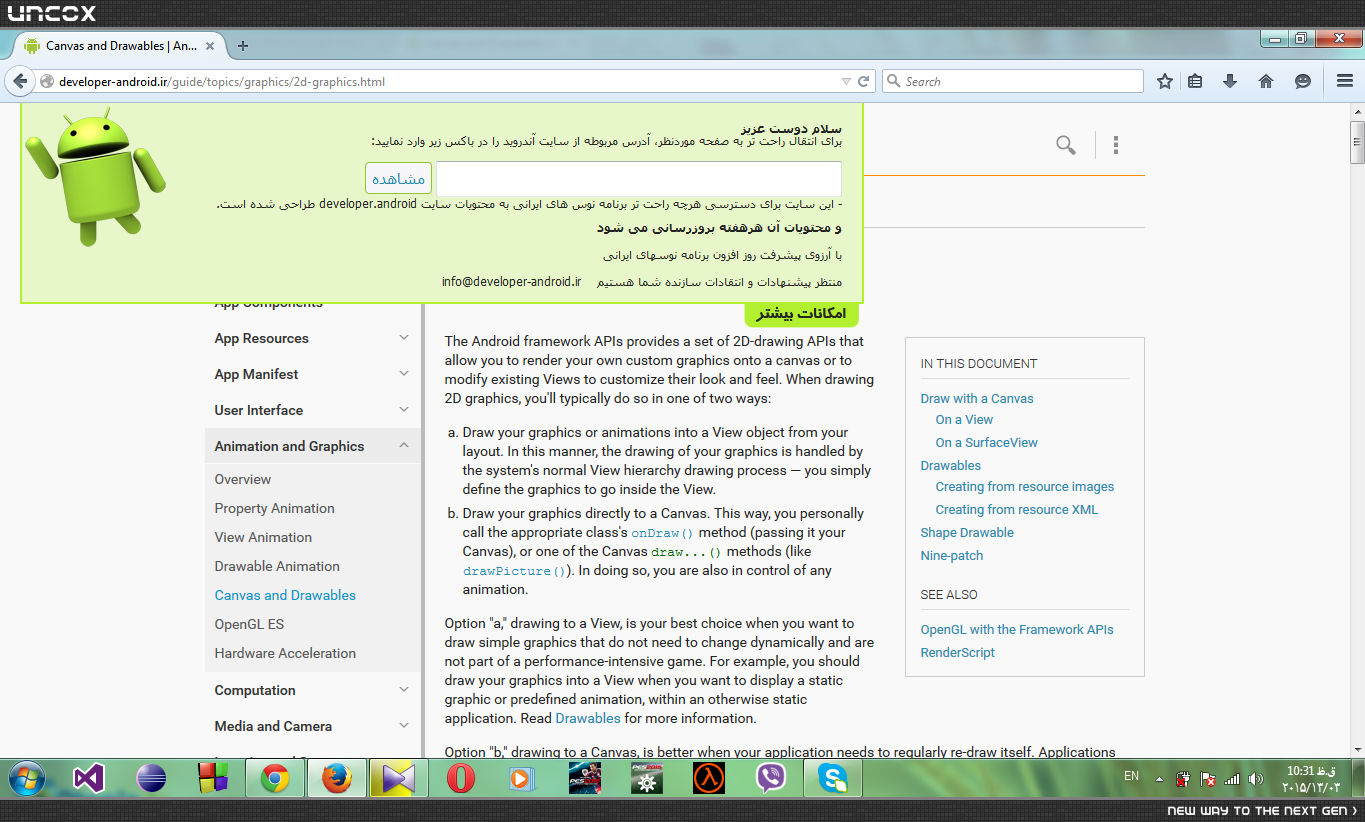Click the page vertical scrollbar thumb
Image resolution: width=1365 pixels, height=822 pixels.
pyautogui.click(x=1356, y=142)
